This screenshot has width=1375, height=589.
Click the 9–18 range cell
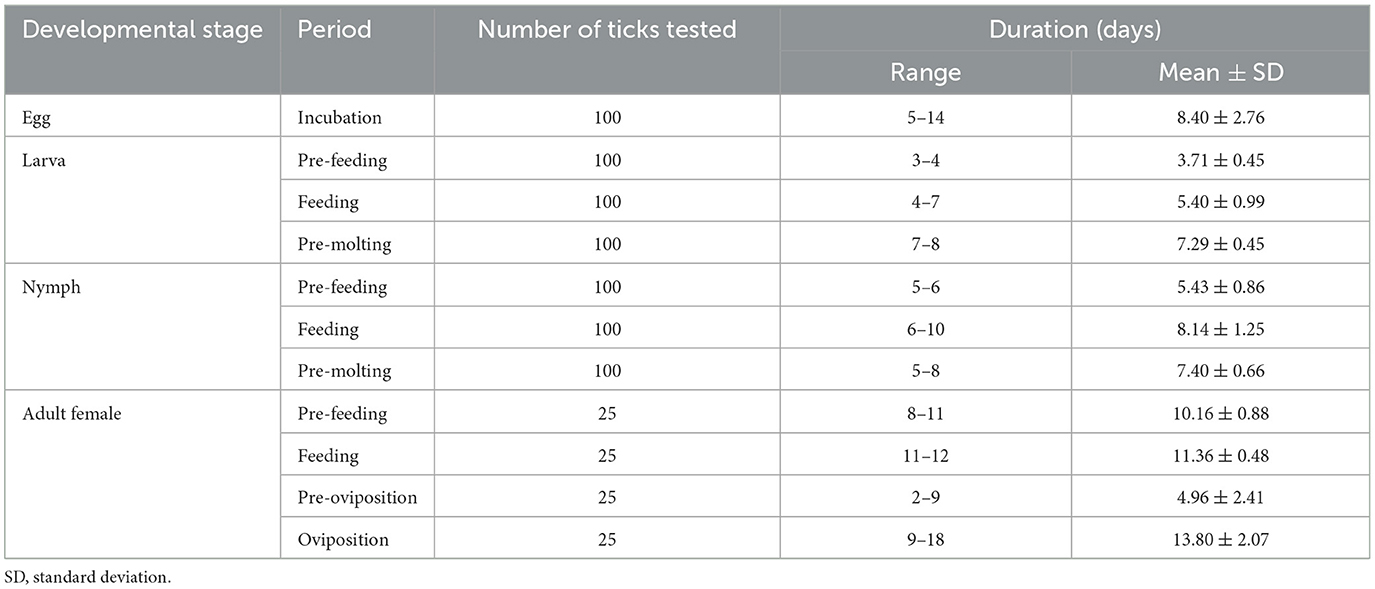pyautogui.click(x=926, y=539)
